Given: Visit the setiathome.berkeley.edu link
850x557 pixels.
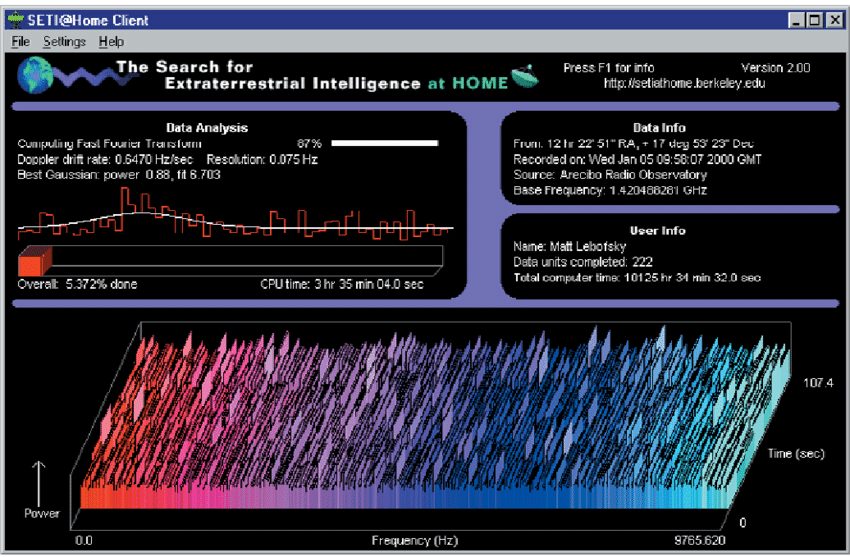Looking at the screenshot, I should point(684,83).
